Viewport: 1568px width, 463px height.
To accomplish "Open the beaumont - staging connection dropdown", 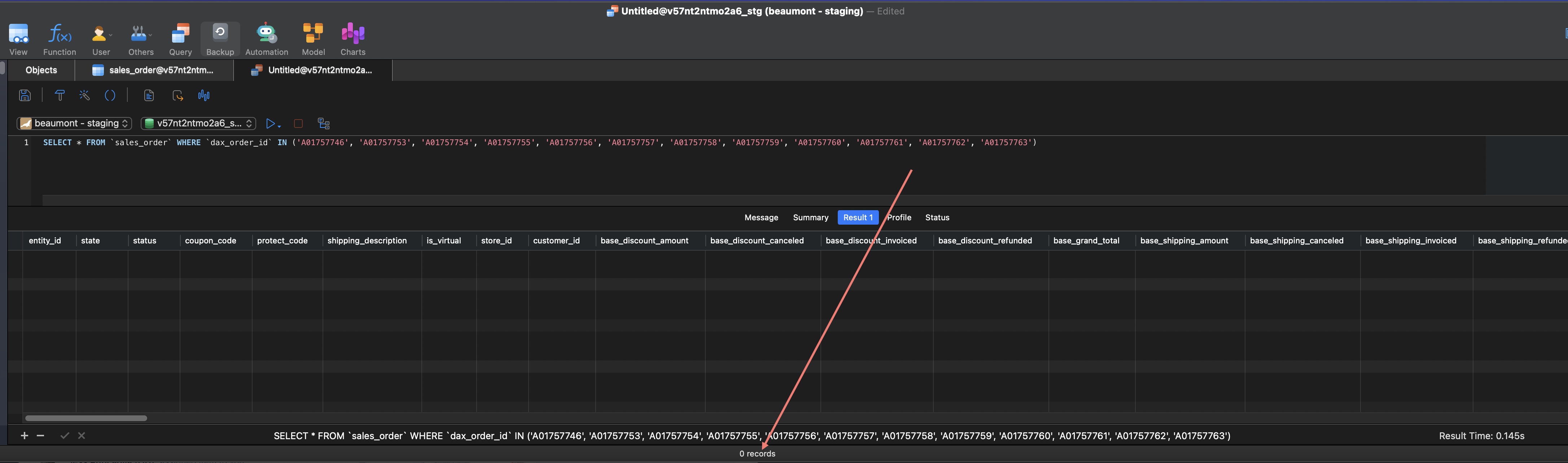I will coord(73,123).
